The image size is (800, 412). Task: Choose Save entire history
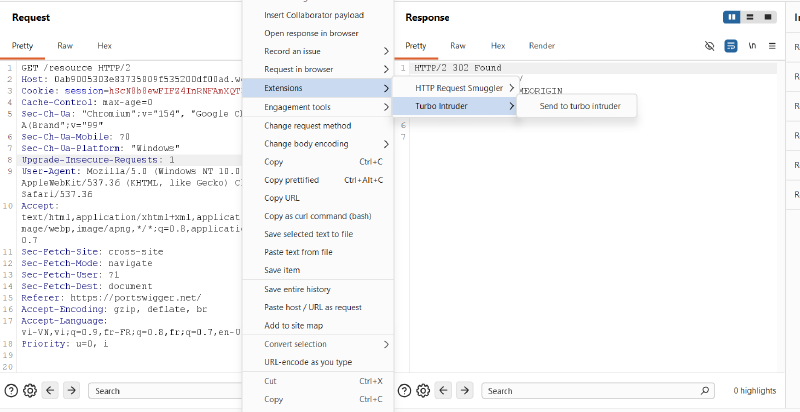(318, 290)
